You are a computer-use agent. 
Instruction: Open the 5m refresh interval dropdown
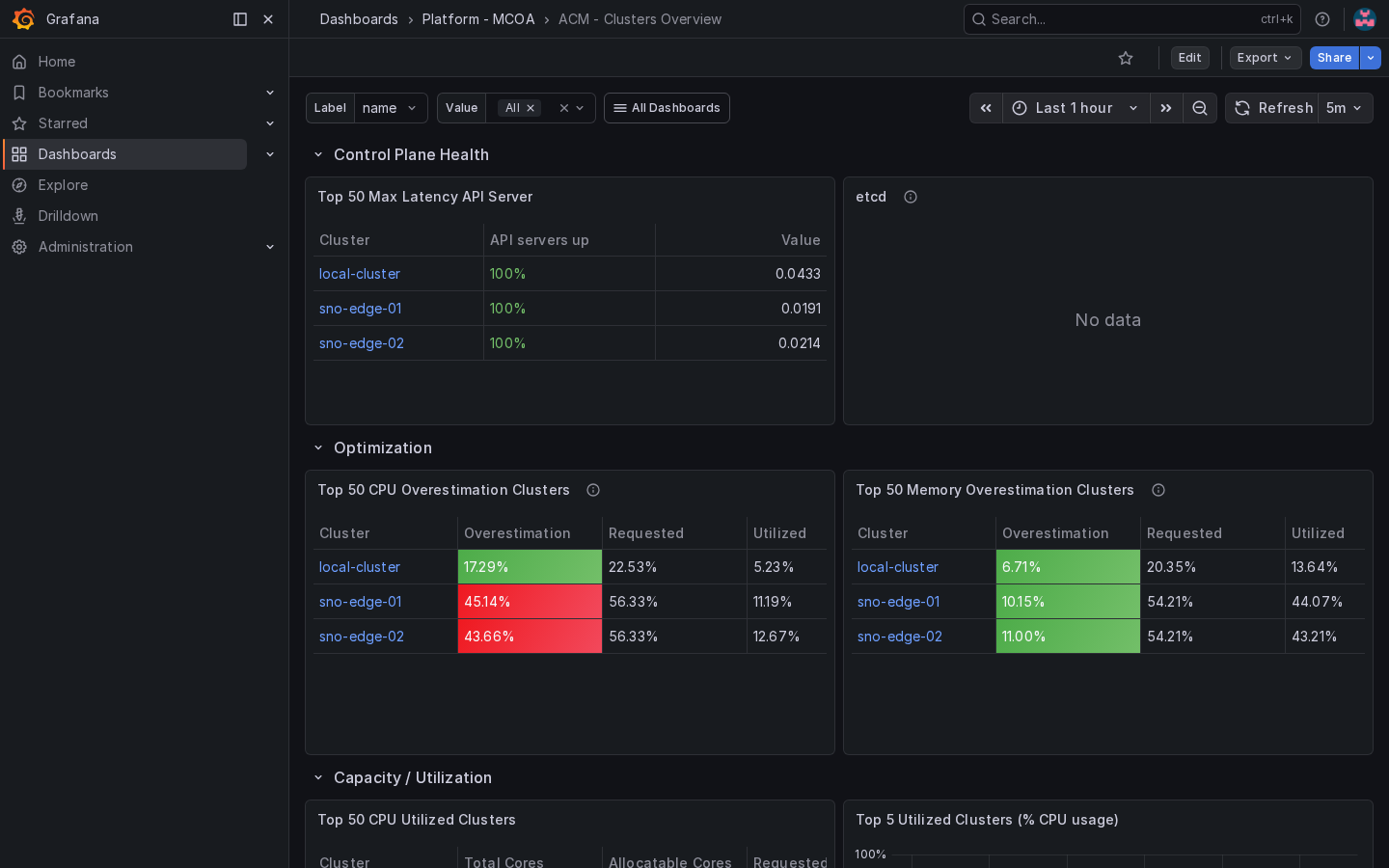coord(1346,108)
